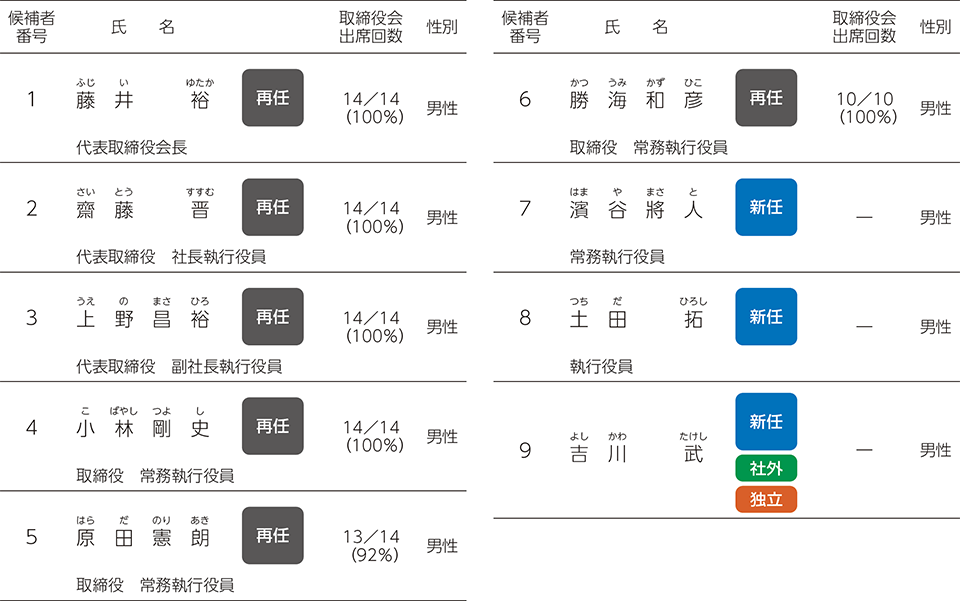Click the title 代表取締役 副社長執行役員
The image size is (960, 601).
179,367
